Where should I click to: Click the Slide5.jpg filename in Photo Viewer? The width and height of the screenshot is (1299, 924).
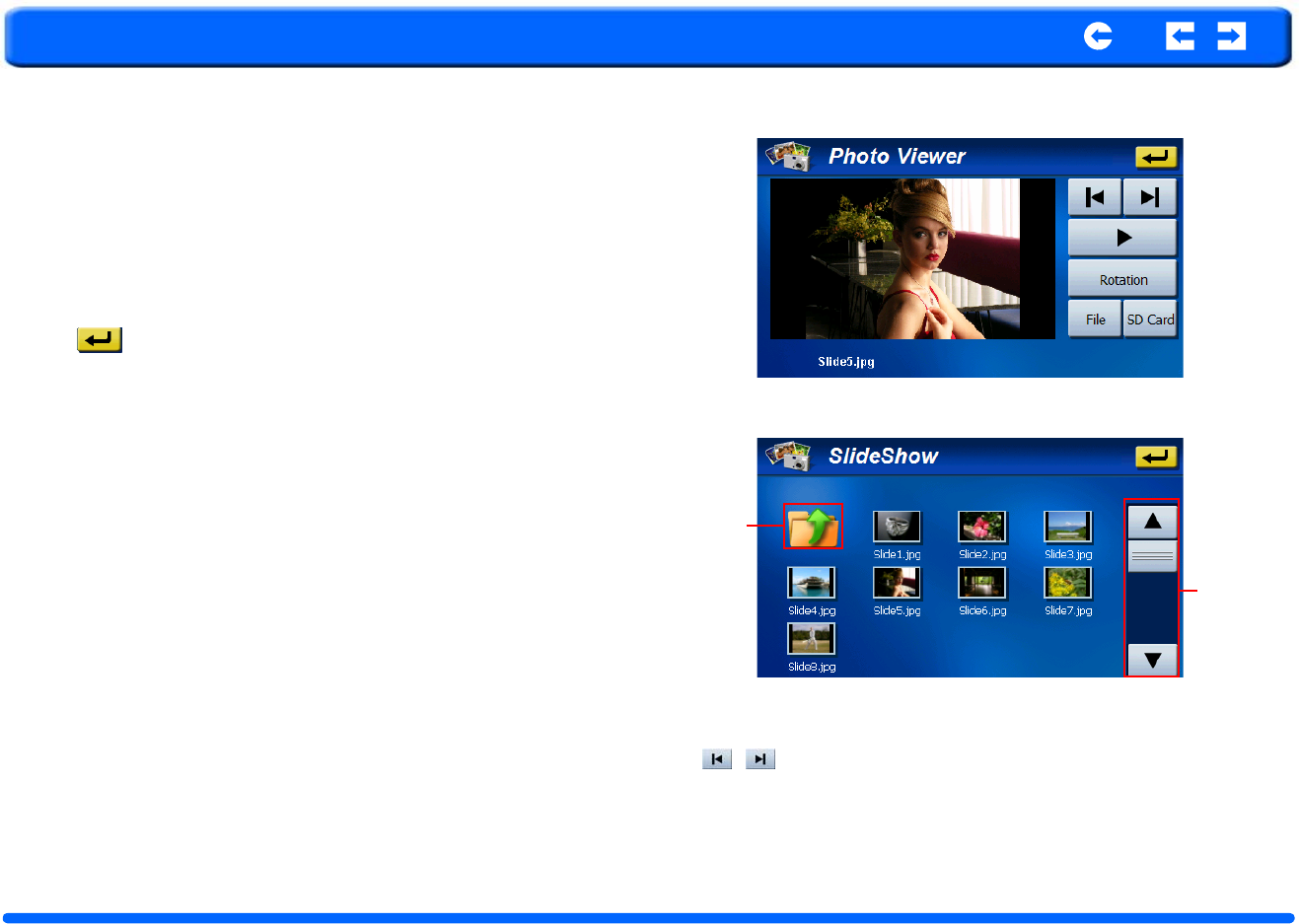point(846,362)
